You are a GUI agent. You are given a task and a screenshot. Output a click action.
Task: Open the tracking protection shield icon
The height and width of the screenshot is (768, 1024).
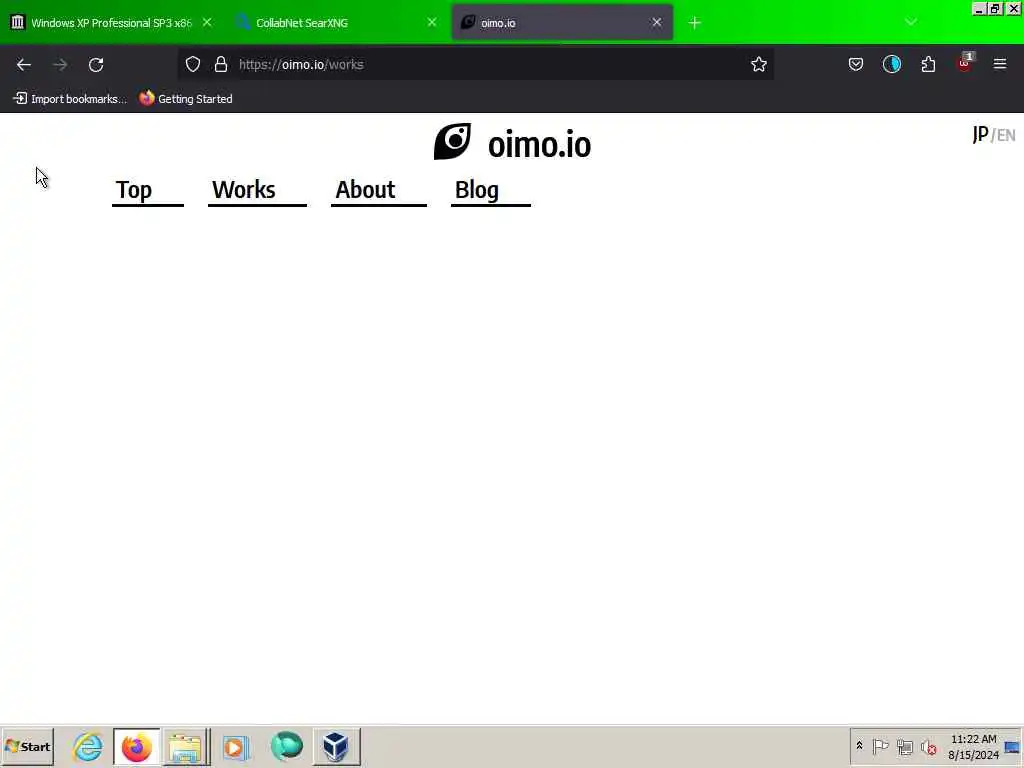[x=193, y=64]
